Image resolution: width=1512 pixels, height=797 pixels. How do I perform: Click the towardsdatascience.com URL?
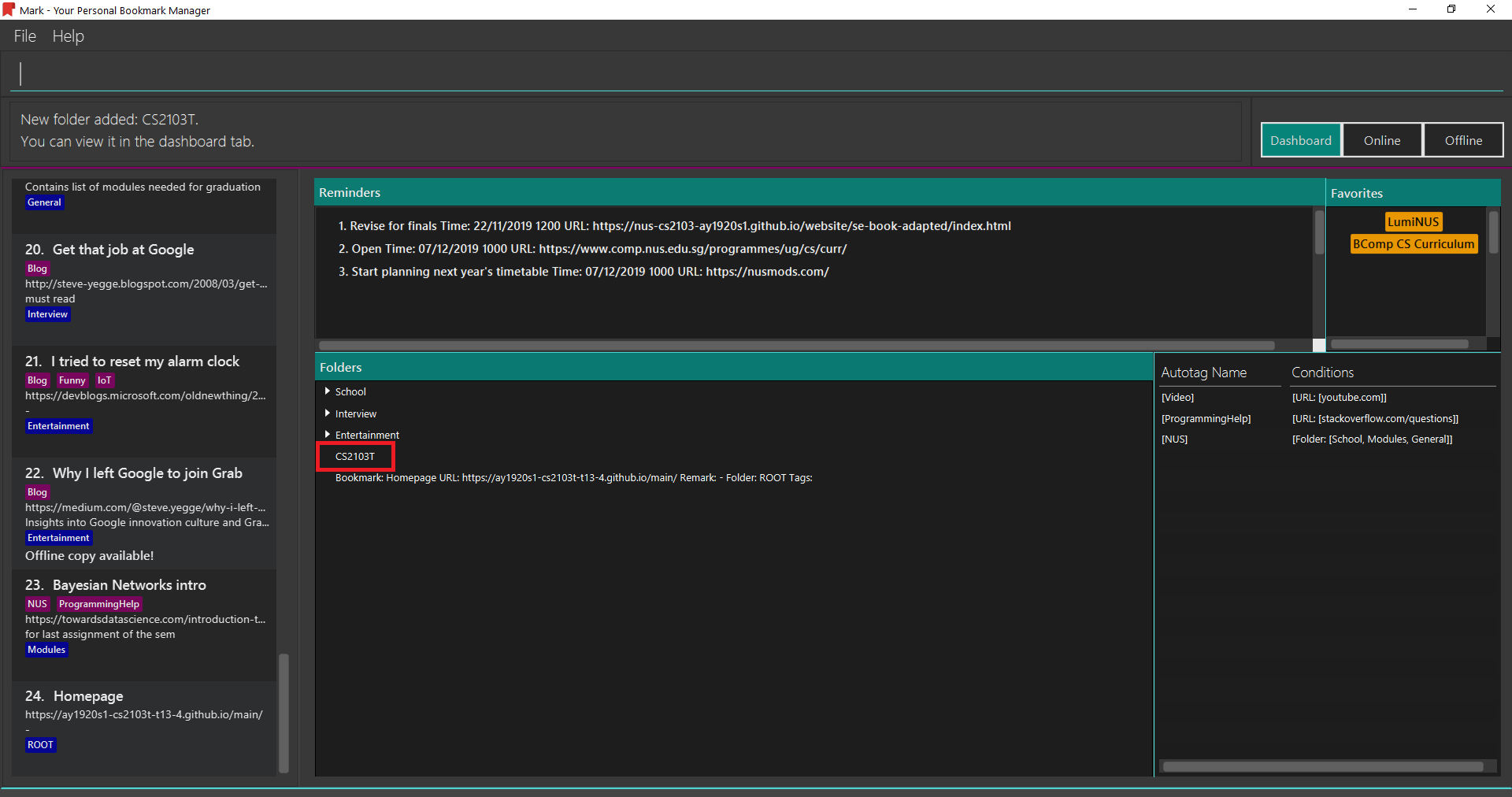coord(146,619)
